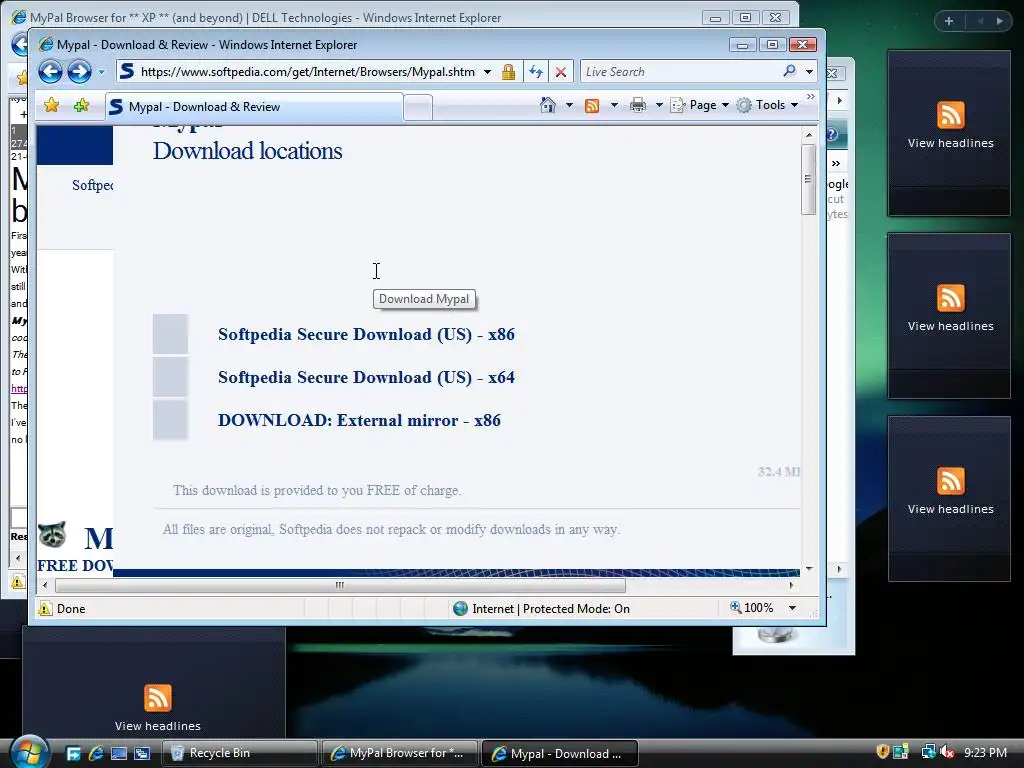Show more toolbar items via double chevron
This screenshot has height=768, width=1024.
[x=810, y=97]
